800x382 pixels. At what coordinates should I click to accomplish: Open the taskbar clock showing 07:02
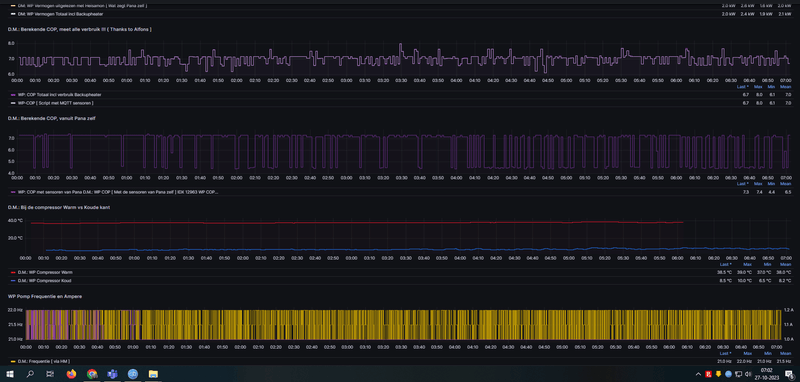click(766, 370)
